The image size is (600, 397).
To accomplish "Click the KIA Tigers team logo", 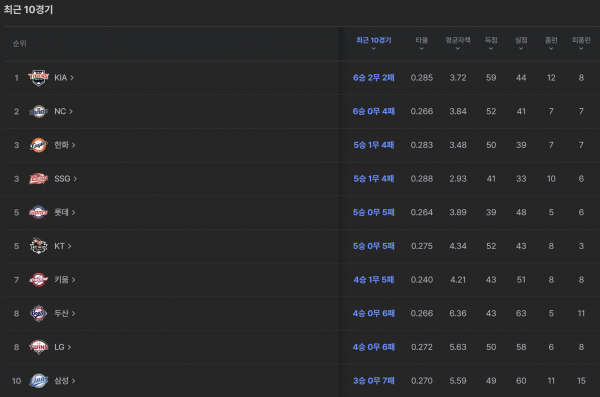I will tap(39, 78).
